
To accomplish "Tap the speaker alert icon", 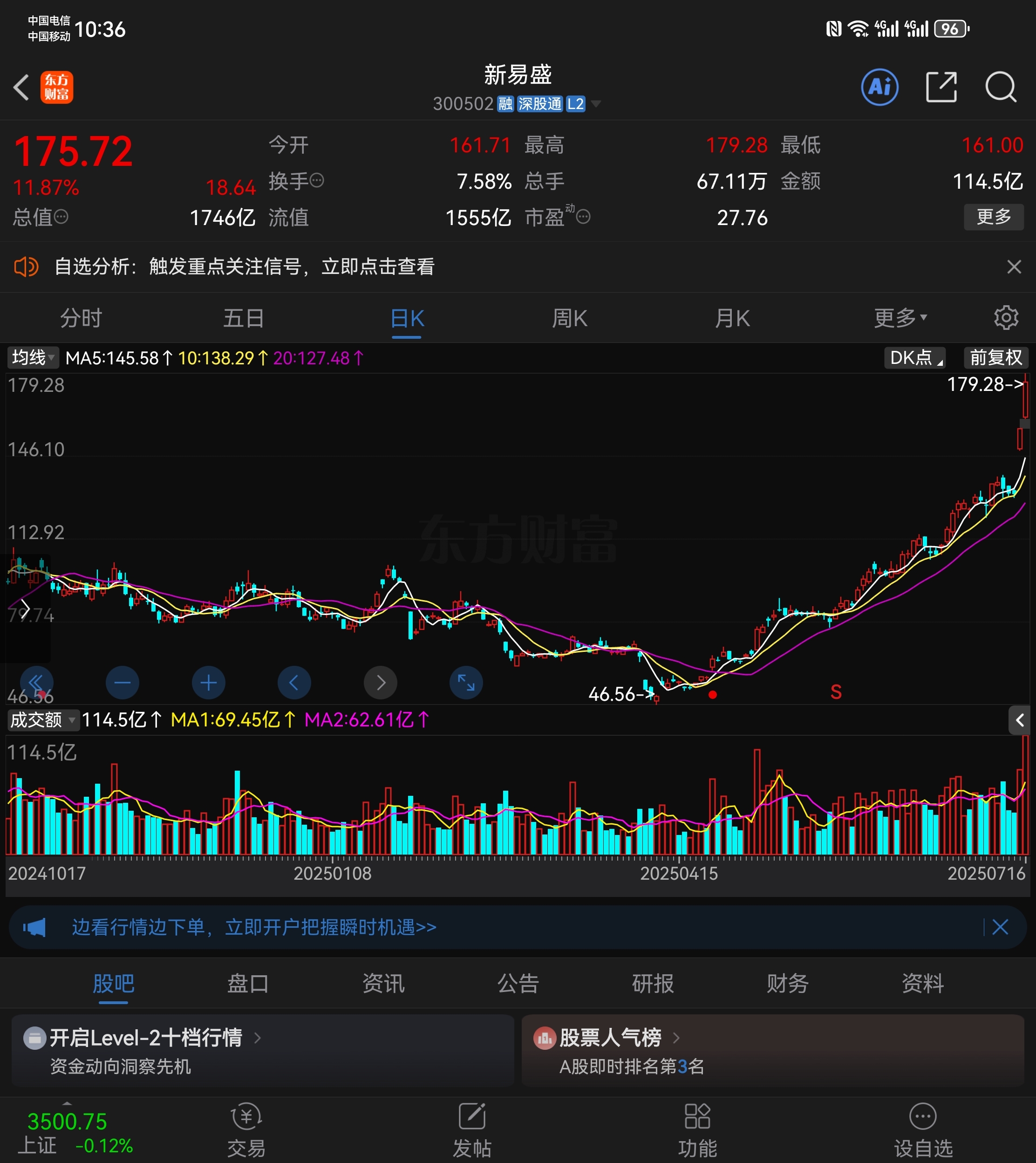I will click(26, 267).
